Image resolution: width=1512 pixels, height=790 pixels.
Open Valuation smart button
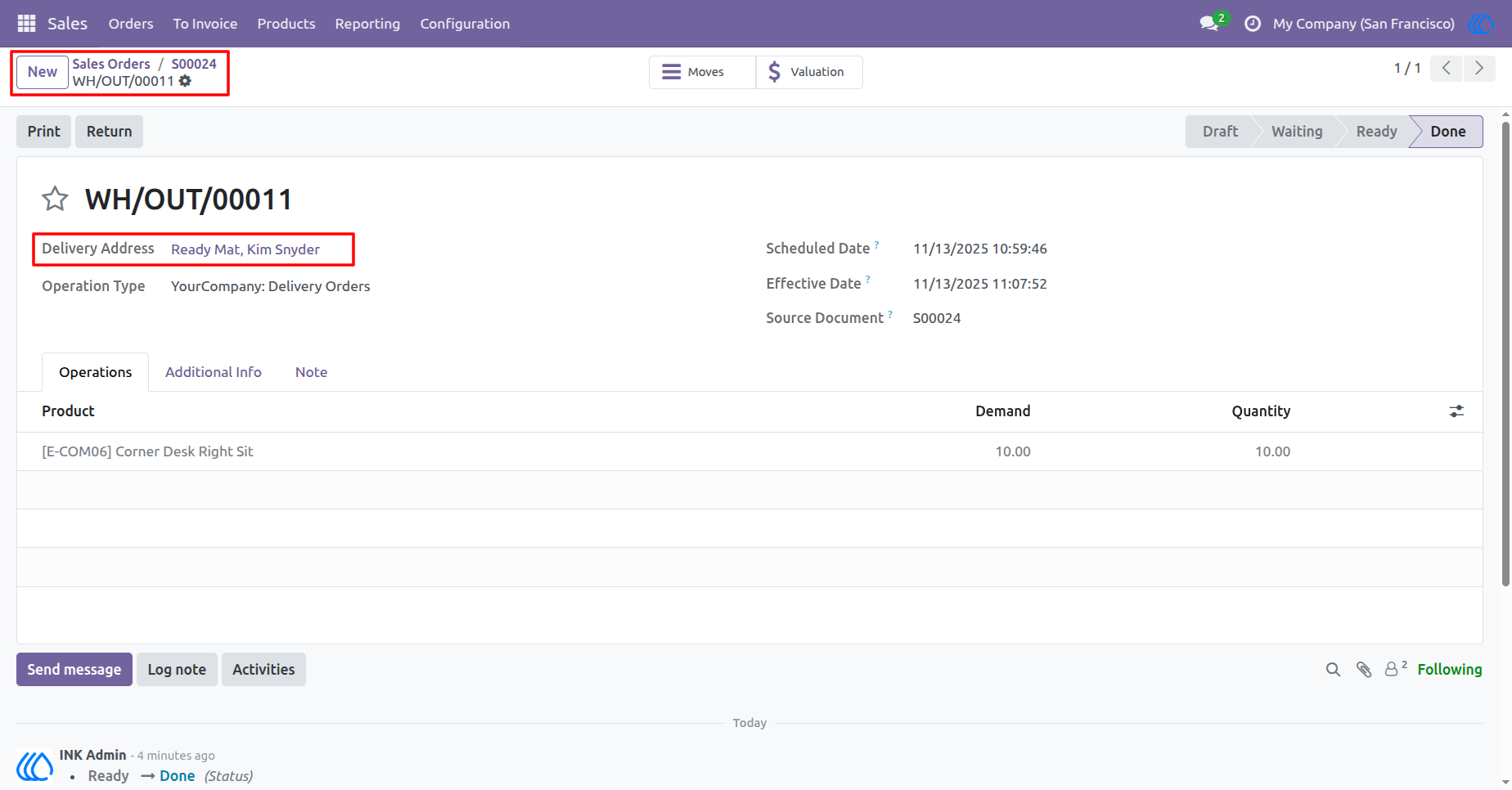click(x=809, y=72)
